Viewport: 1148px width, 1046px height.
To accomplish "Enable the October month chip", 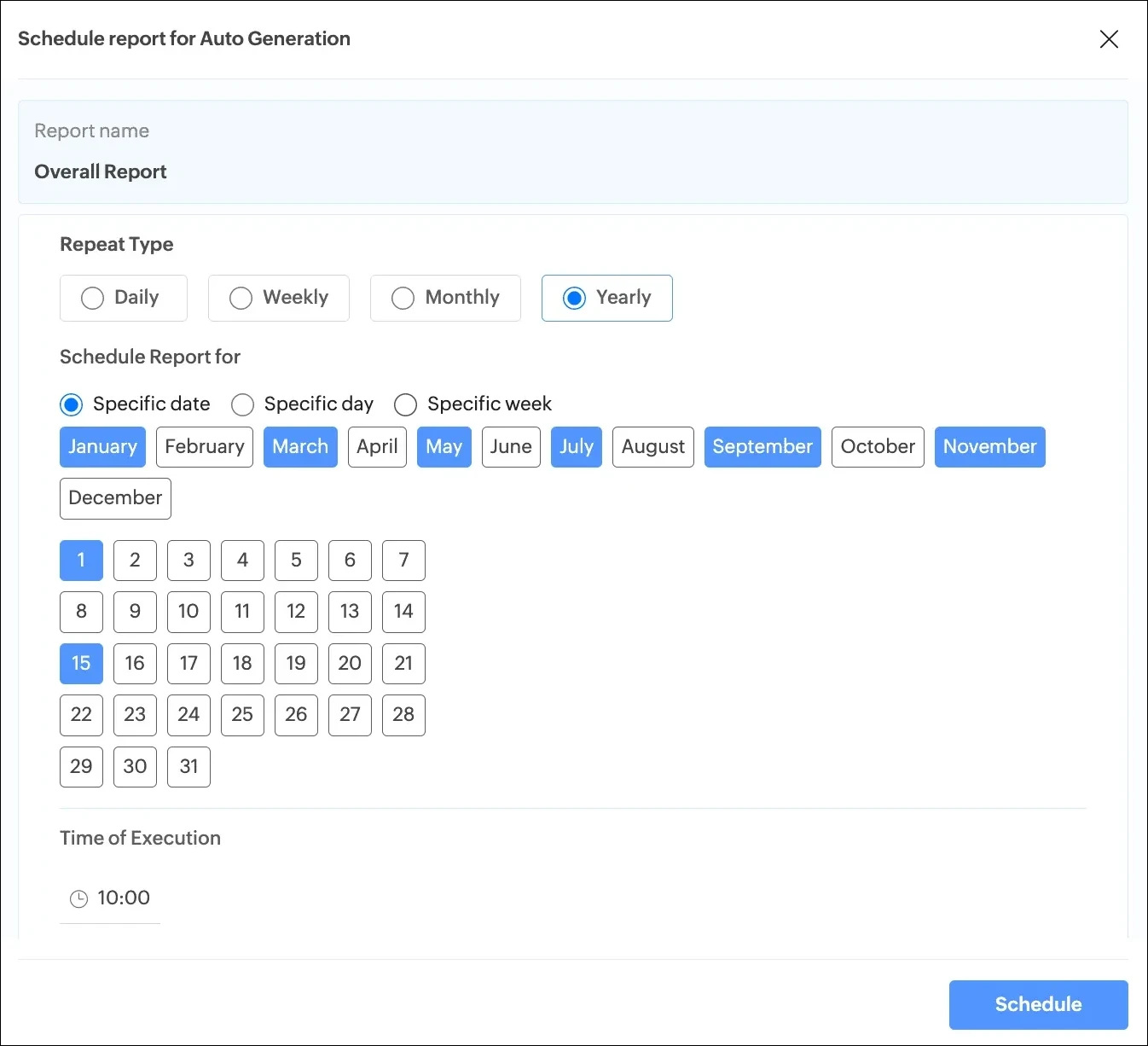I will pyautogui.click(x=877, y=447).
